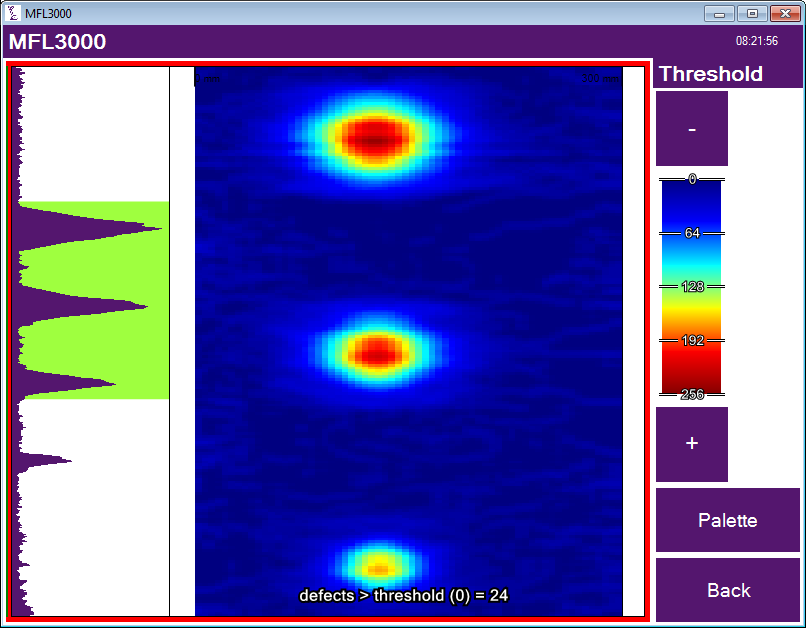Image resolution: width=806 pixels, height=628 pixels.
Task: Click the Threshold panel heading
Action: coord(711,74)
